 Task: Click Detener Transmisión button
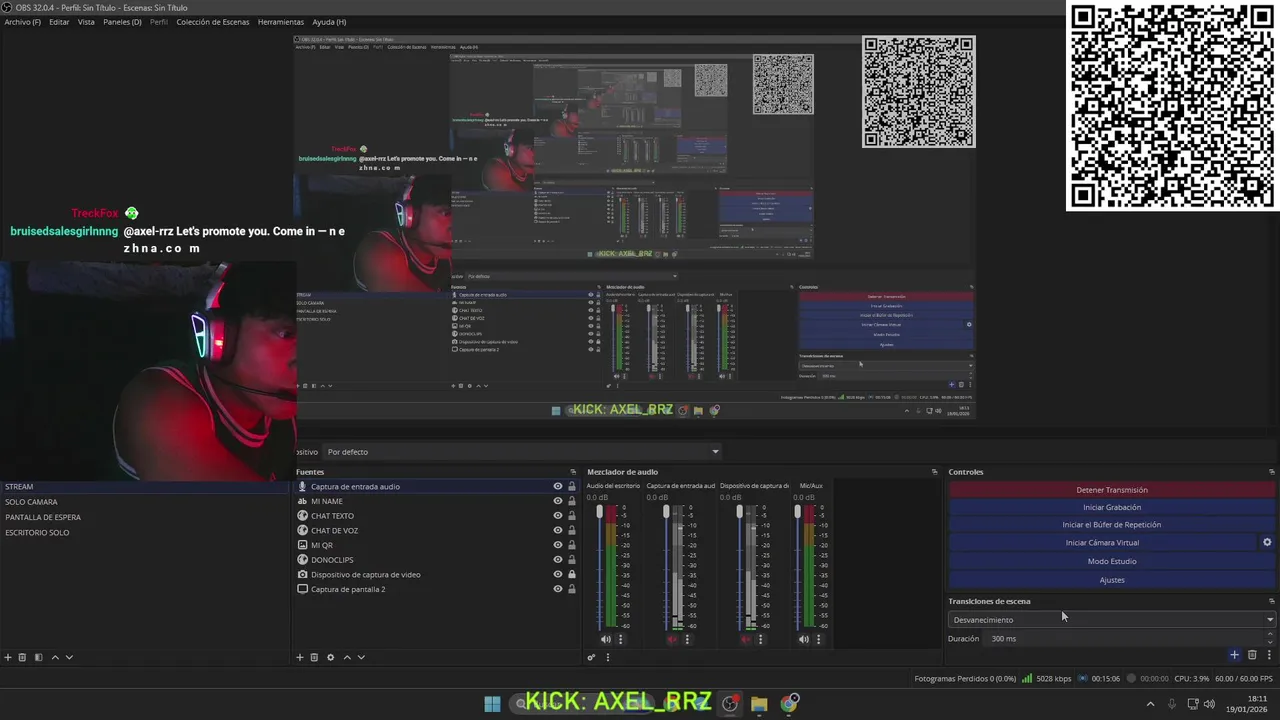pyautogui.click(x=1112, y=490)
